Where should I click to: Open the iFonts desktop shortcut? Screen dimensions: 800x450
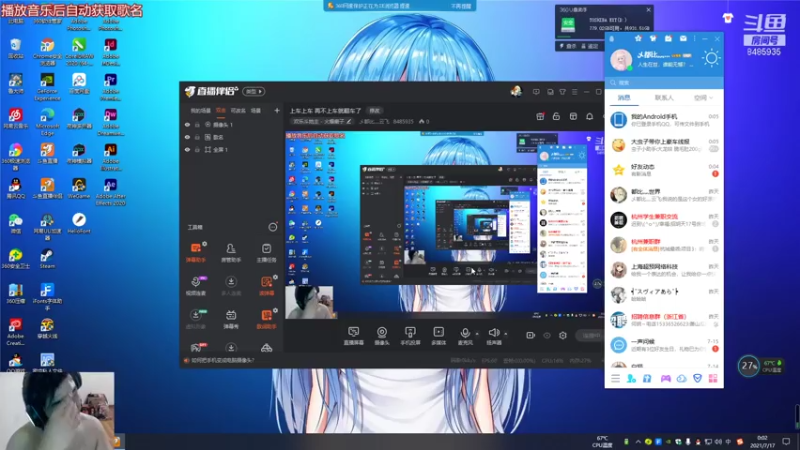click(x=47, y=297)
